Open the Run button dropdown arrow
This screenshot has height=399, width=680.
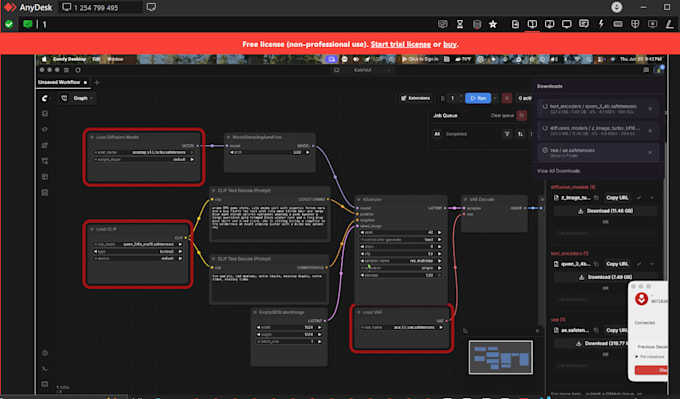495,98
